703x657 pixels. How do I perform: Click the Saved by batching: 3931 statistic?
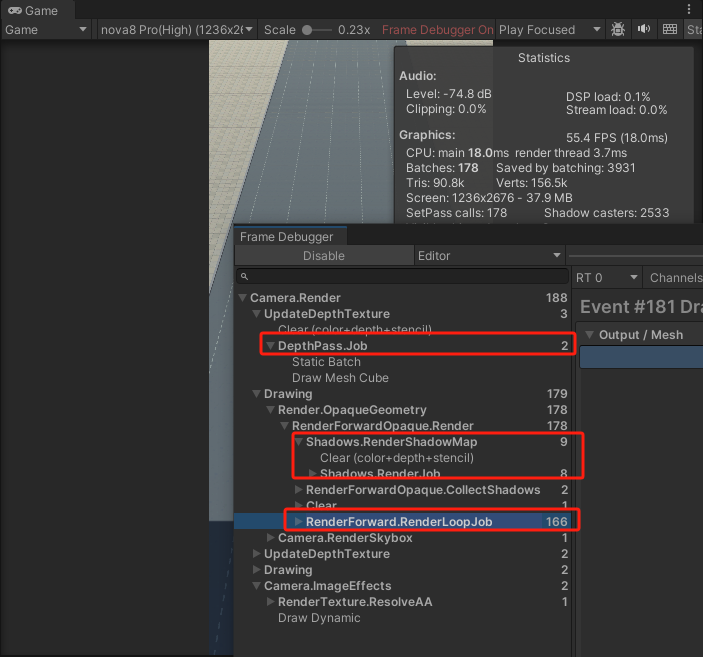(565, 168)
